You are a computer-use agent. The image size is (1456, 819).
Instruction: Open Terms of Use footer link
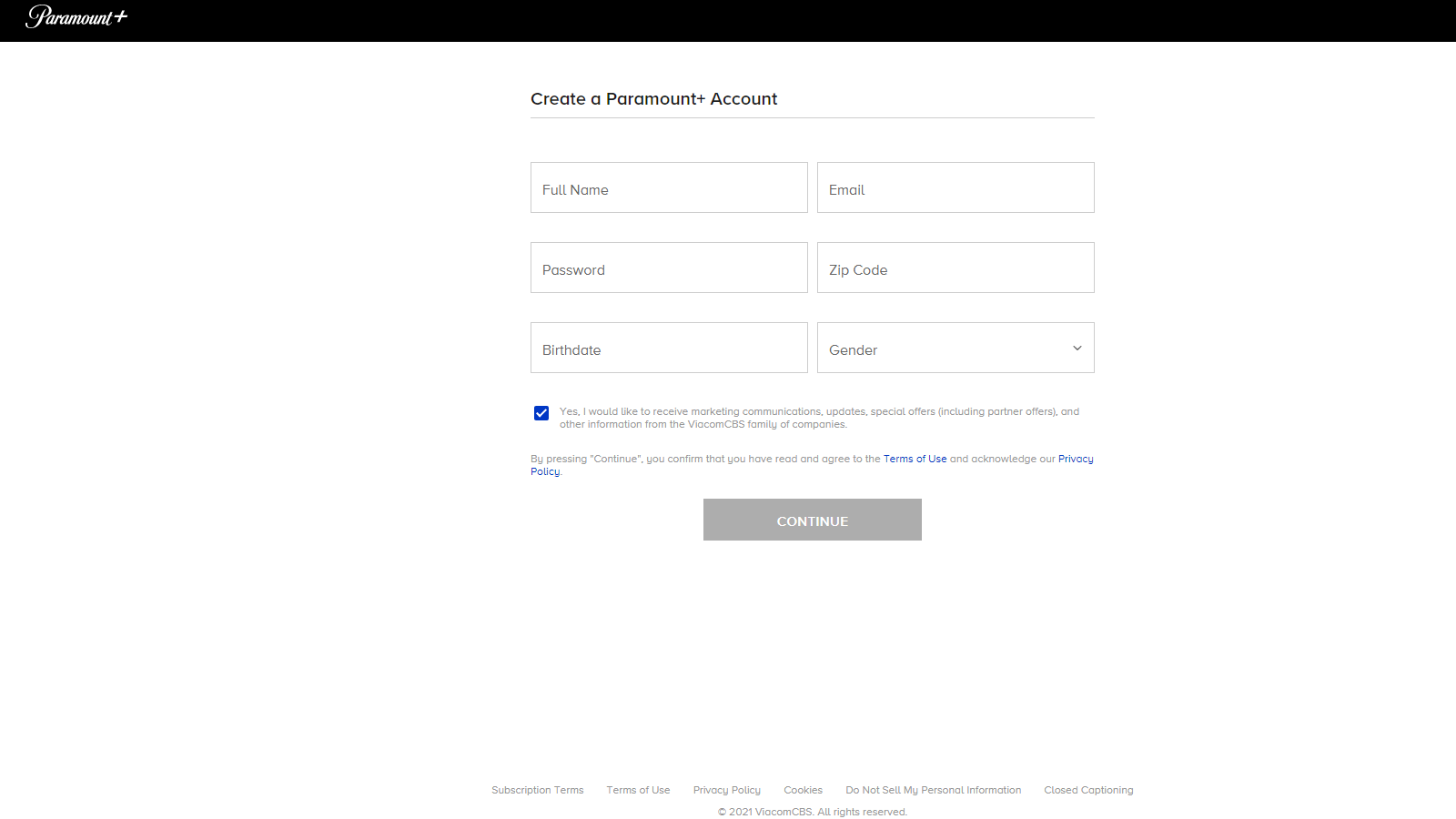tap(638, 790)
